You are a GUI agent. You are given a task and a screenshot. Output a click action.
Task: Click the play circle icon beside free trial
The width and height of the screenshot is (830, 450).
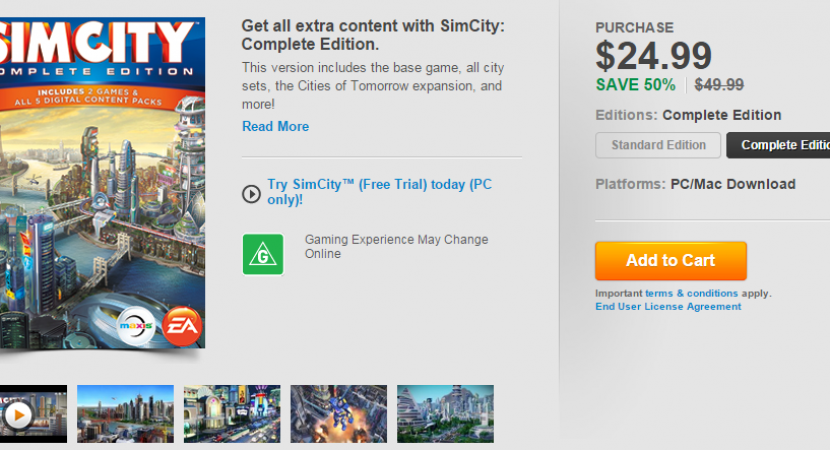click(x=252, y=193)
